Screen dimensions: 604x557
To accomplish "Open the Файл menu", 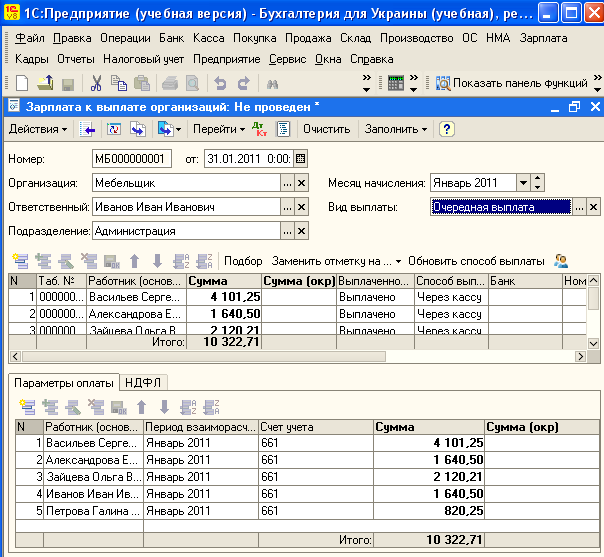I will click(30, 38).
